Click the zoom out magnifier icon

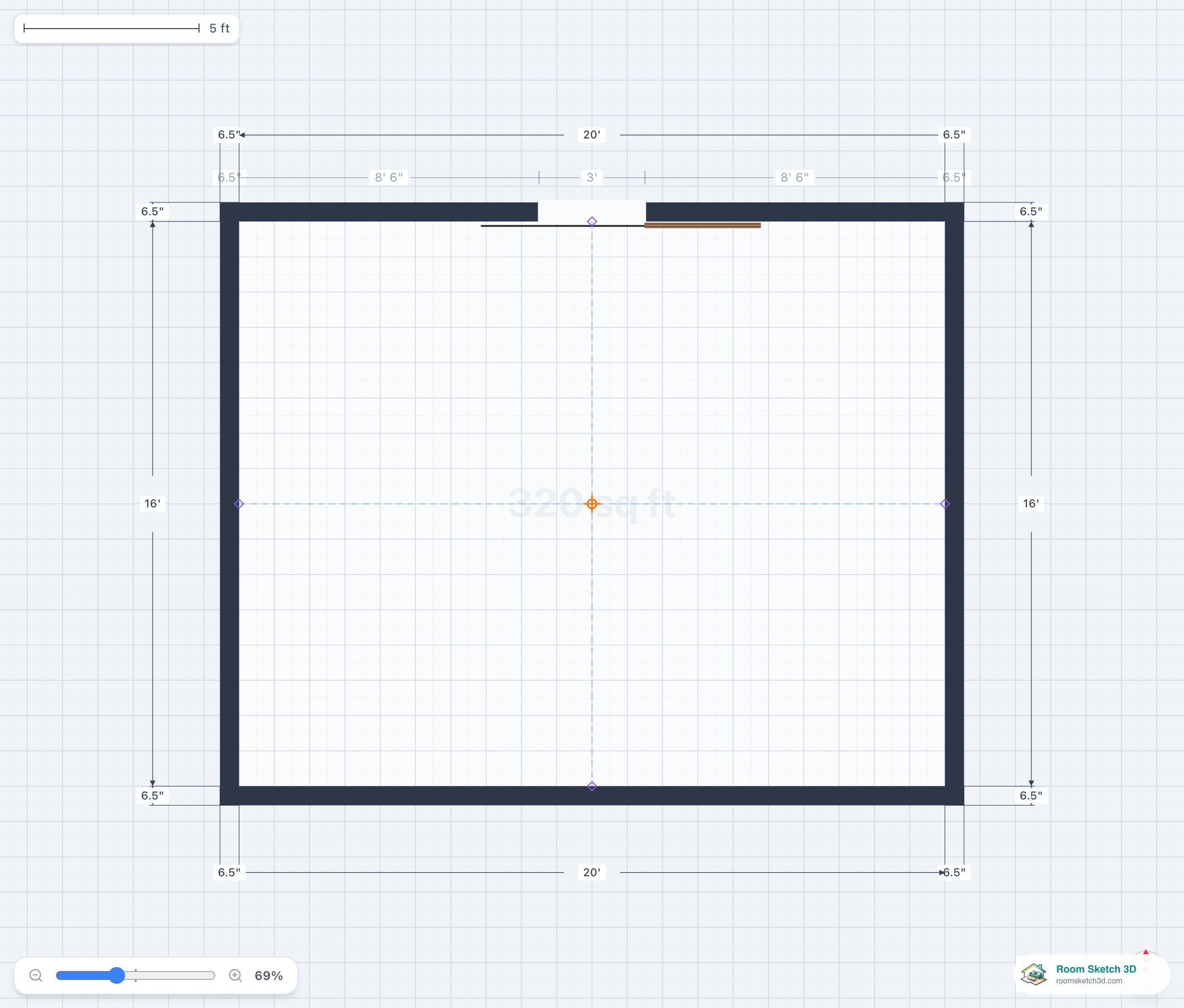tap(36, 975)
